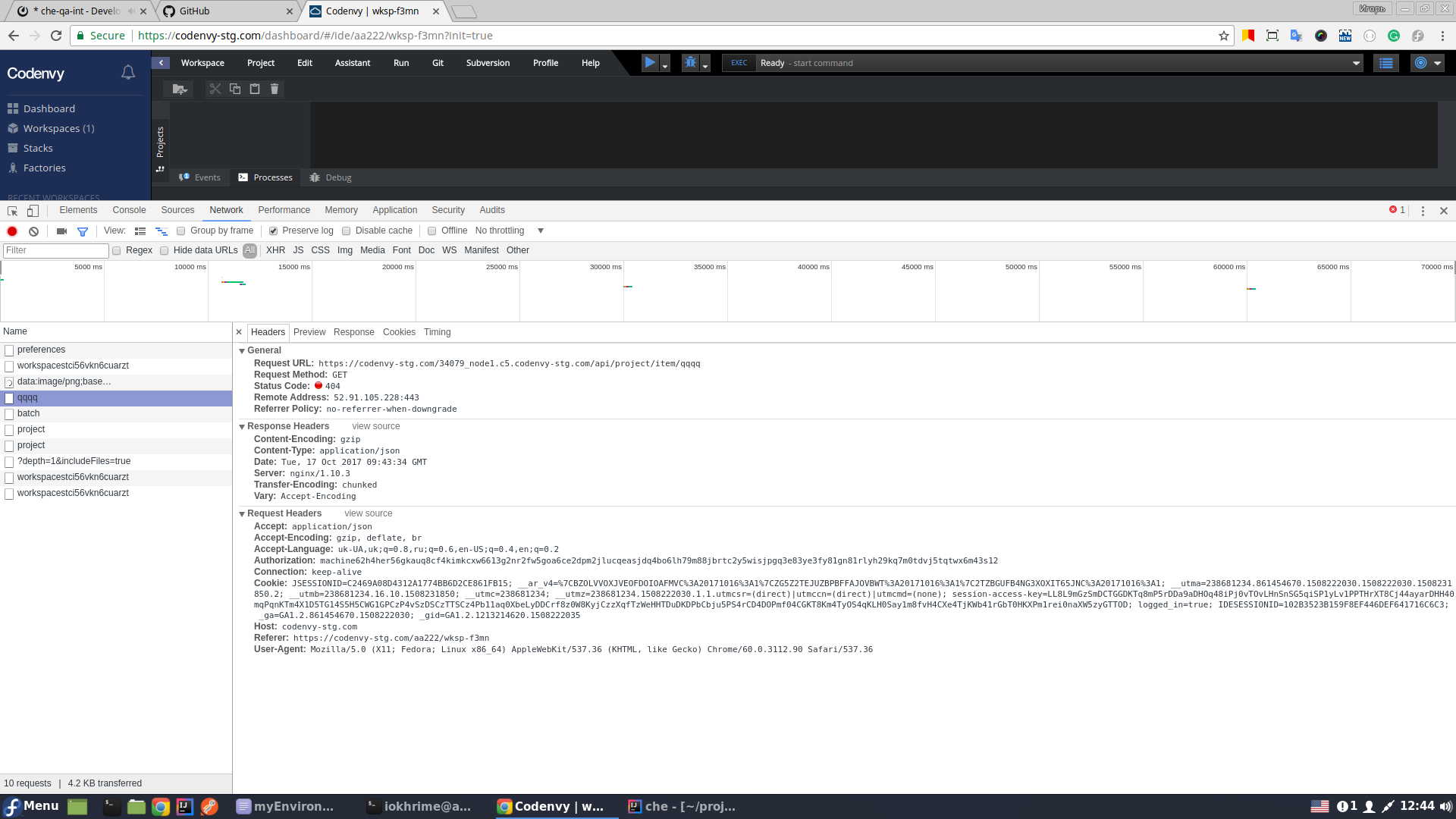Open the debugger bug icon
1456x819 pixels.
click(x=689, y=63)
